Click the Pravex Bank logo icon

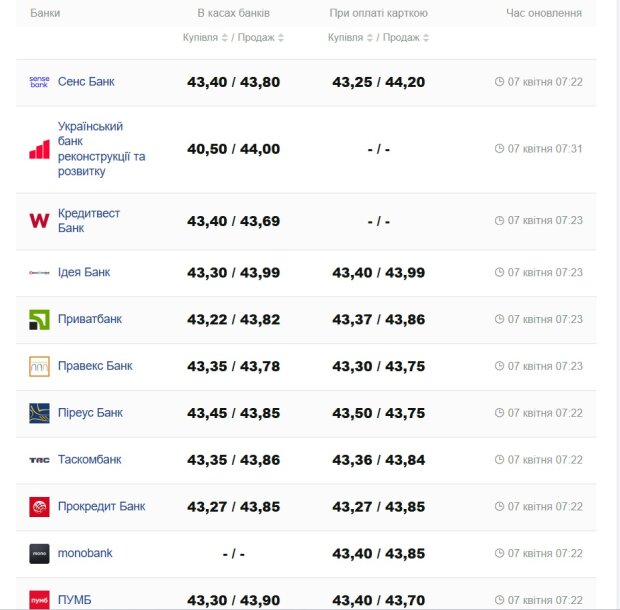(39, 367)
